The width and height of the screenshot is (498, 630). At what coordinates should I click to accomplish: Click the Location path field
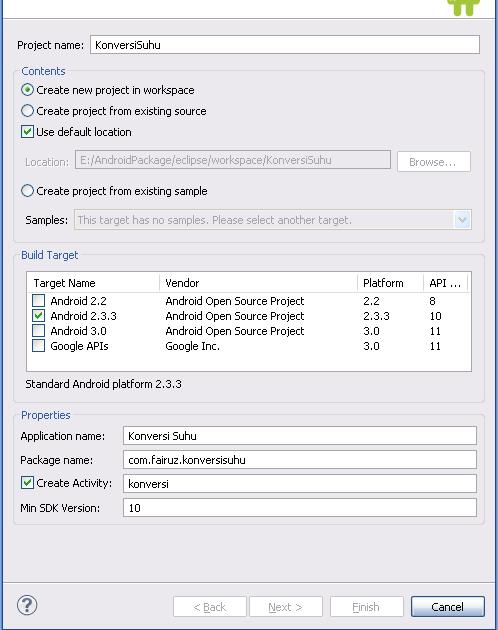click(x=233, y=160)
